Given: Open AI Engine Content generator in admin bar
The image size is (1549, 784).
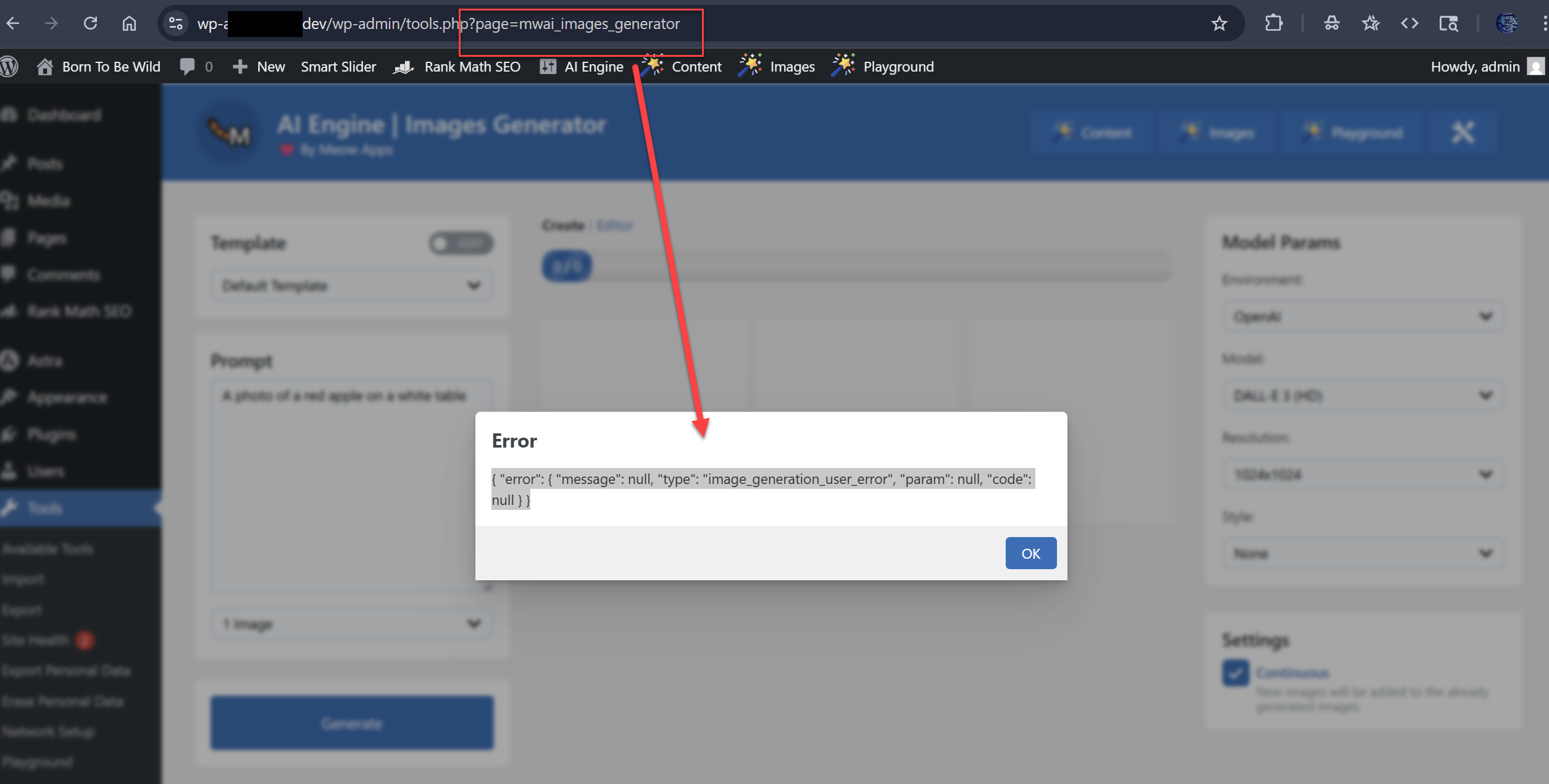Looking at the screenshot, I should tap(682, 67).
